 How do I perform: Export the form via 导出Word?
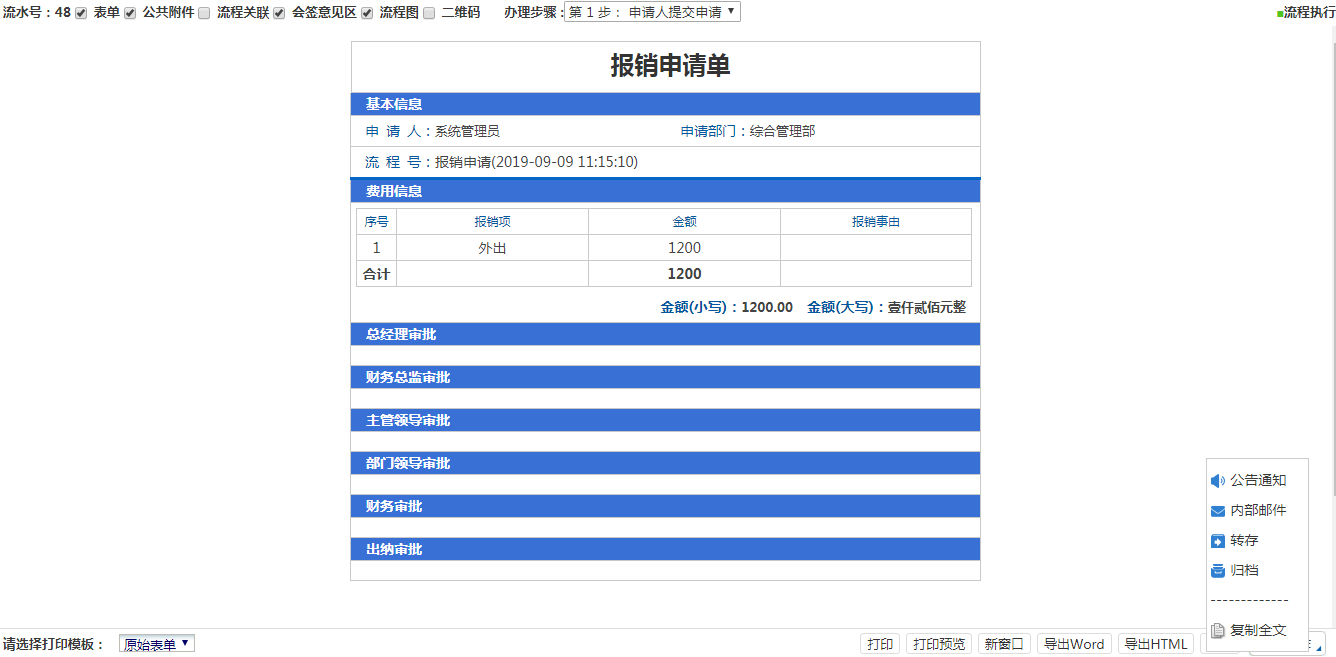pos(1074,644)
